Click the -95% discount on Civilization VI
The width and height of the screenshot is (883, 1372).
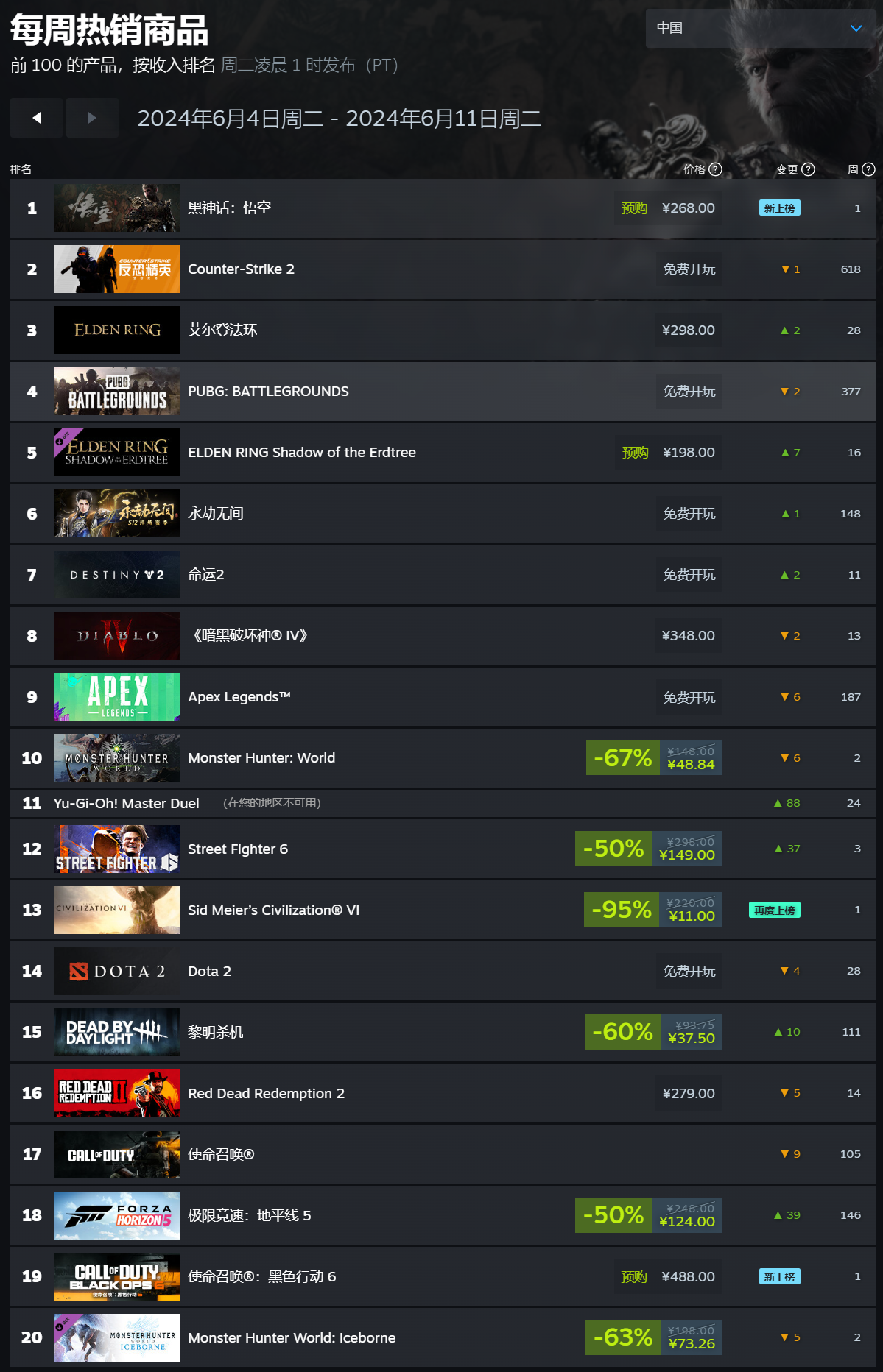pos(622,910)
